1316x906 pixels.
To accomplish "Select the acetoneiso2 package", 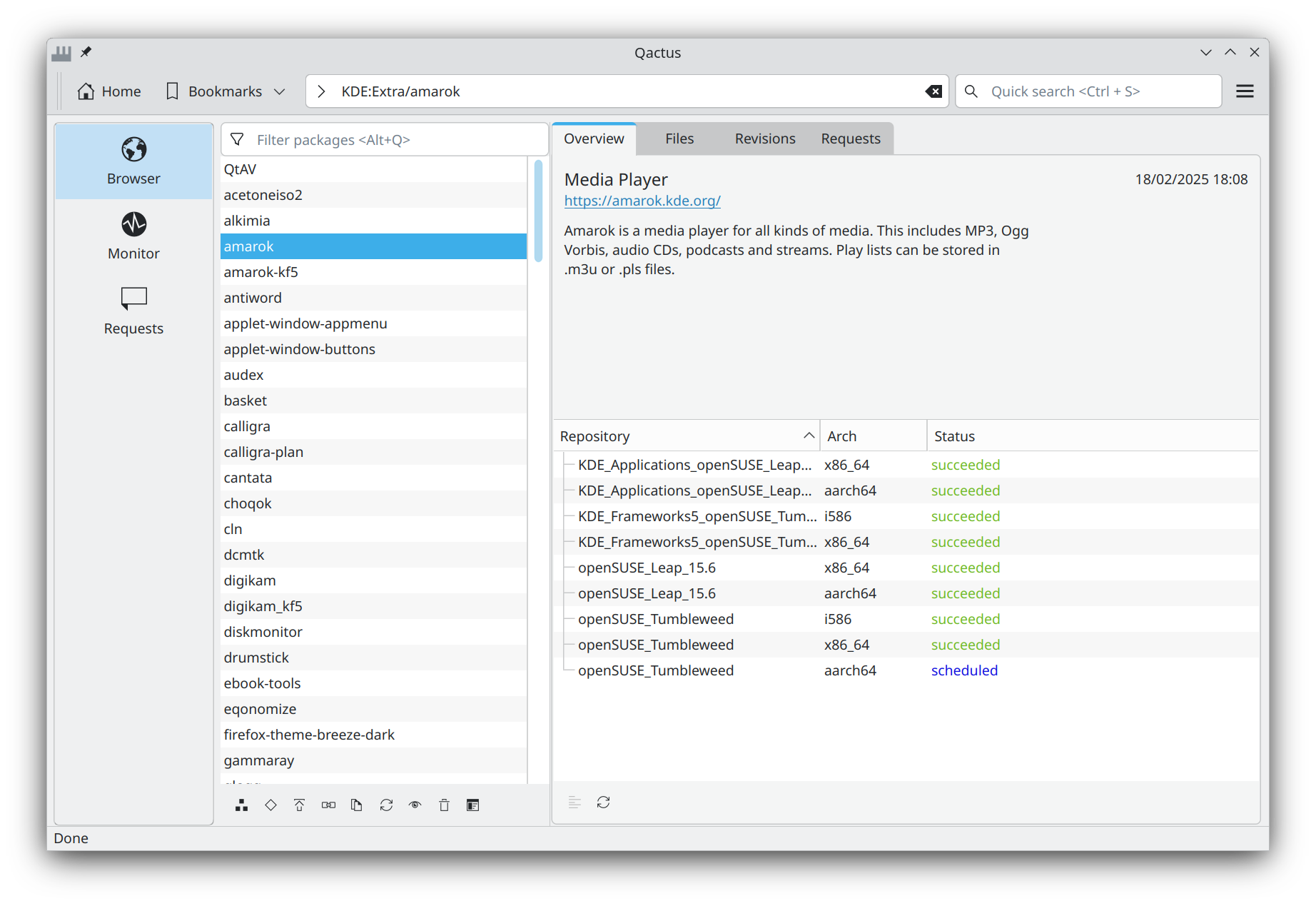I will tap(373, 195).
